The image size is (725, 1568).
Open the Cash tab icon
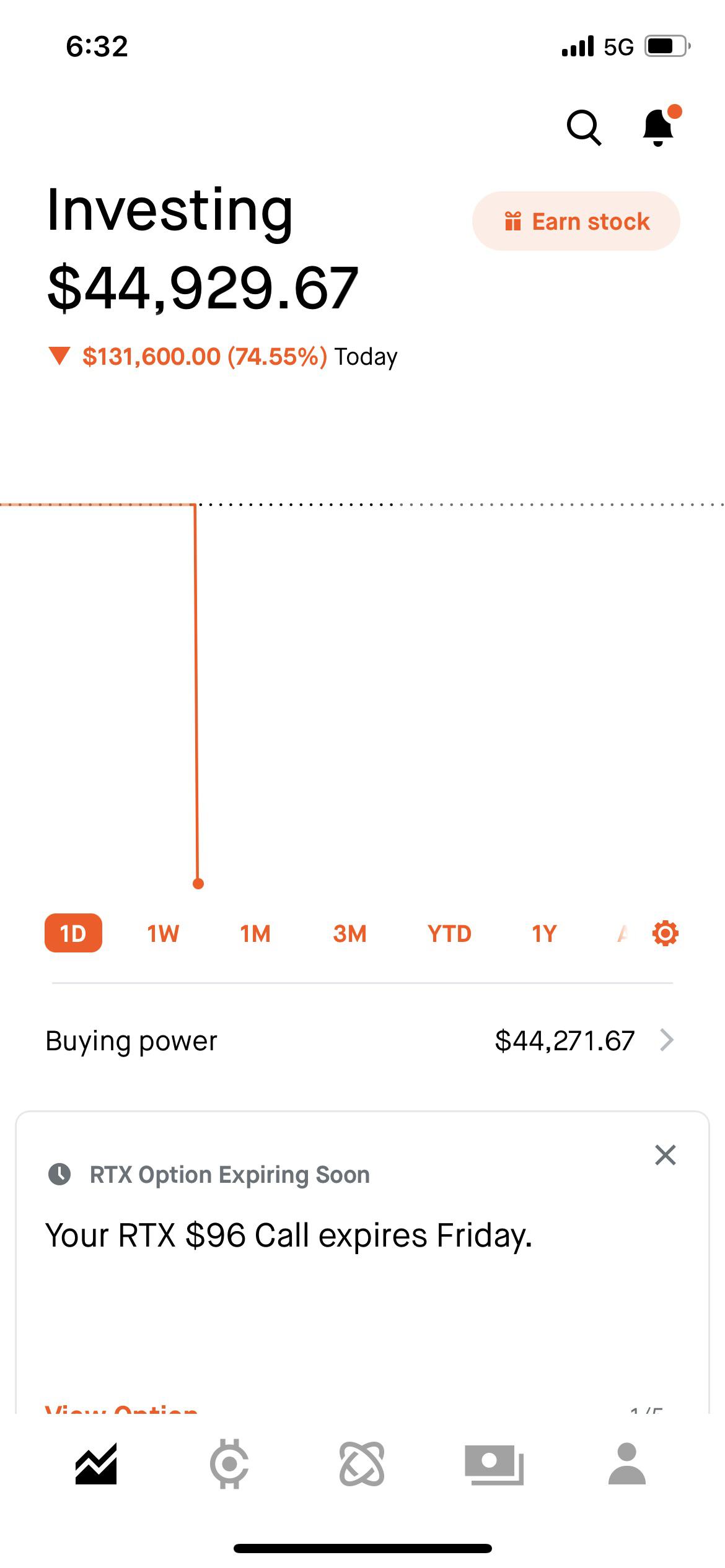pos(494,1464)
